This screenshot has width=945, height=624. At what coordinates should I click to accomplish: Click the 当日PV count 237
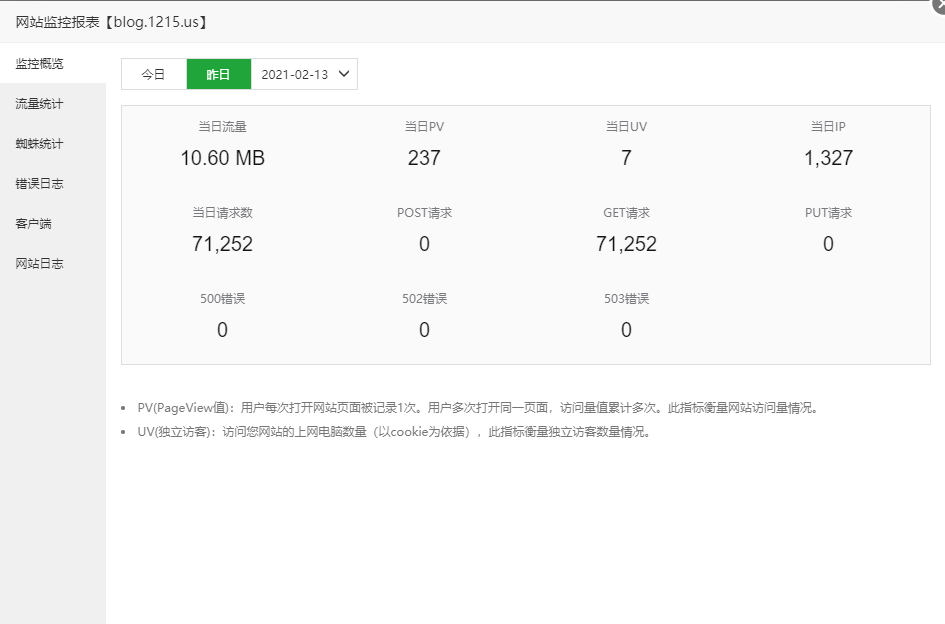tap(424, 158)
